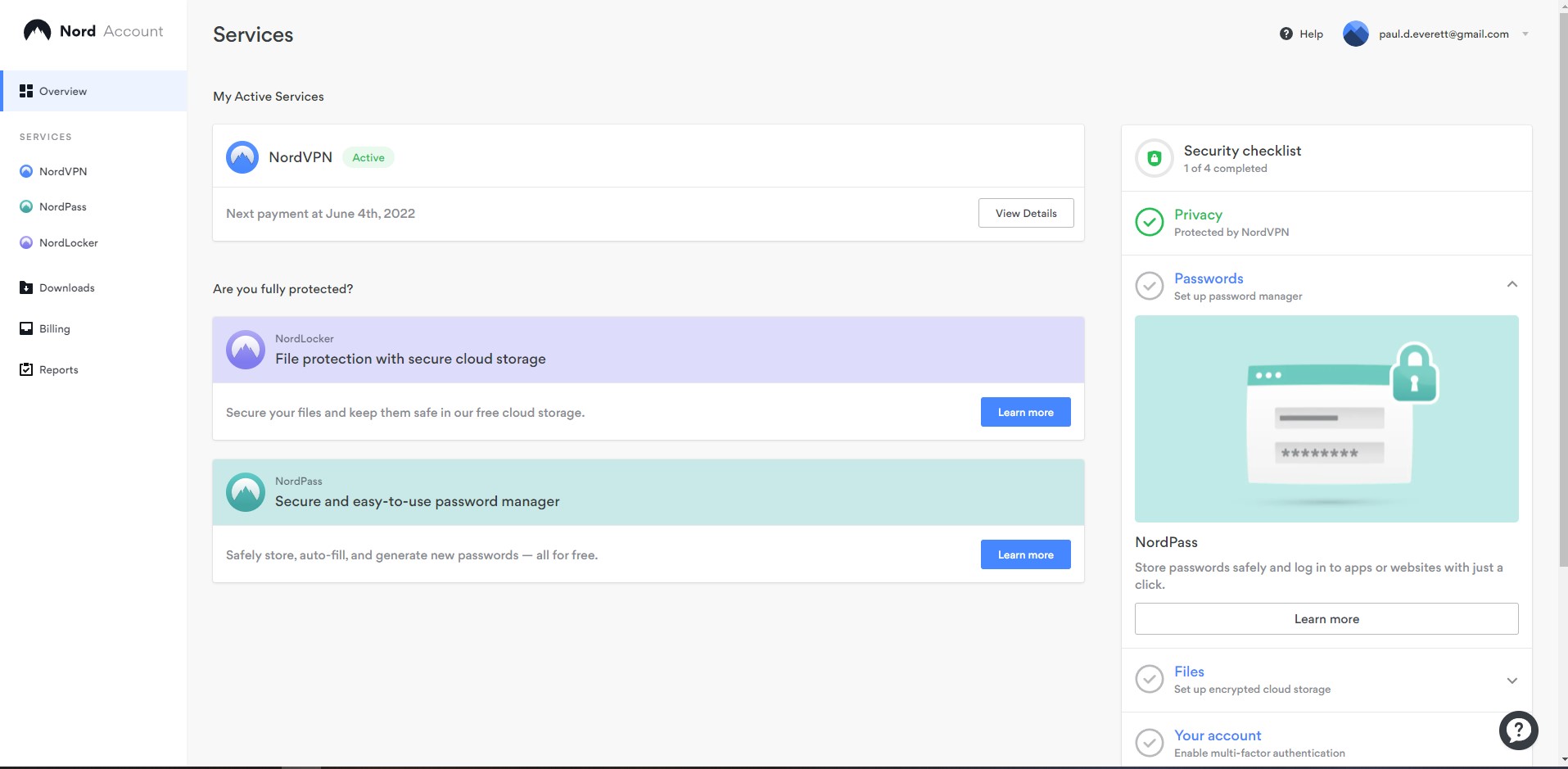The height and width of the screenshot is (769, 1568).
Task: Click the Billing sidebar icon
Action: (x=26, y=328)
